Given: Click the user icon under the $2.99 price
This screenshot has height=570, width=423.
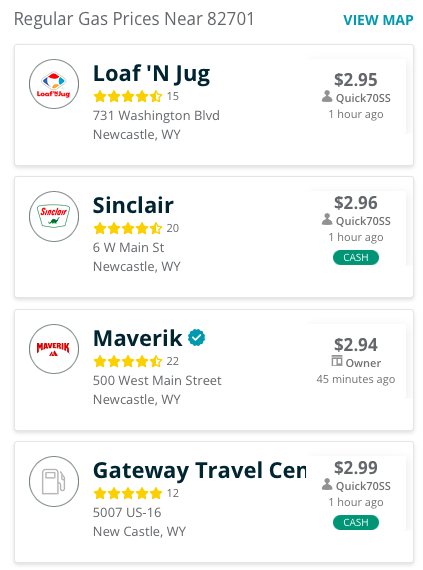Looking at the screenshot, I should coord(327,485).
